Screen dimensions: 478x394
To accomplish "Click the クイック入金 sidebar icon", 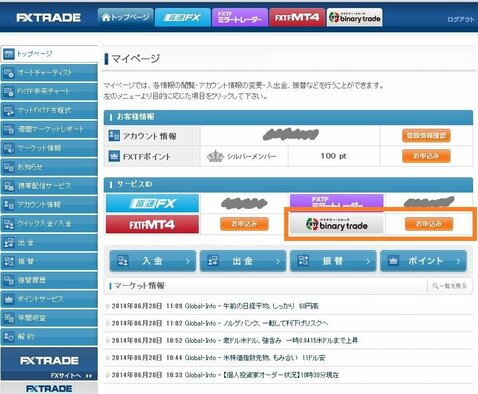I will tap(9, 223).
